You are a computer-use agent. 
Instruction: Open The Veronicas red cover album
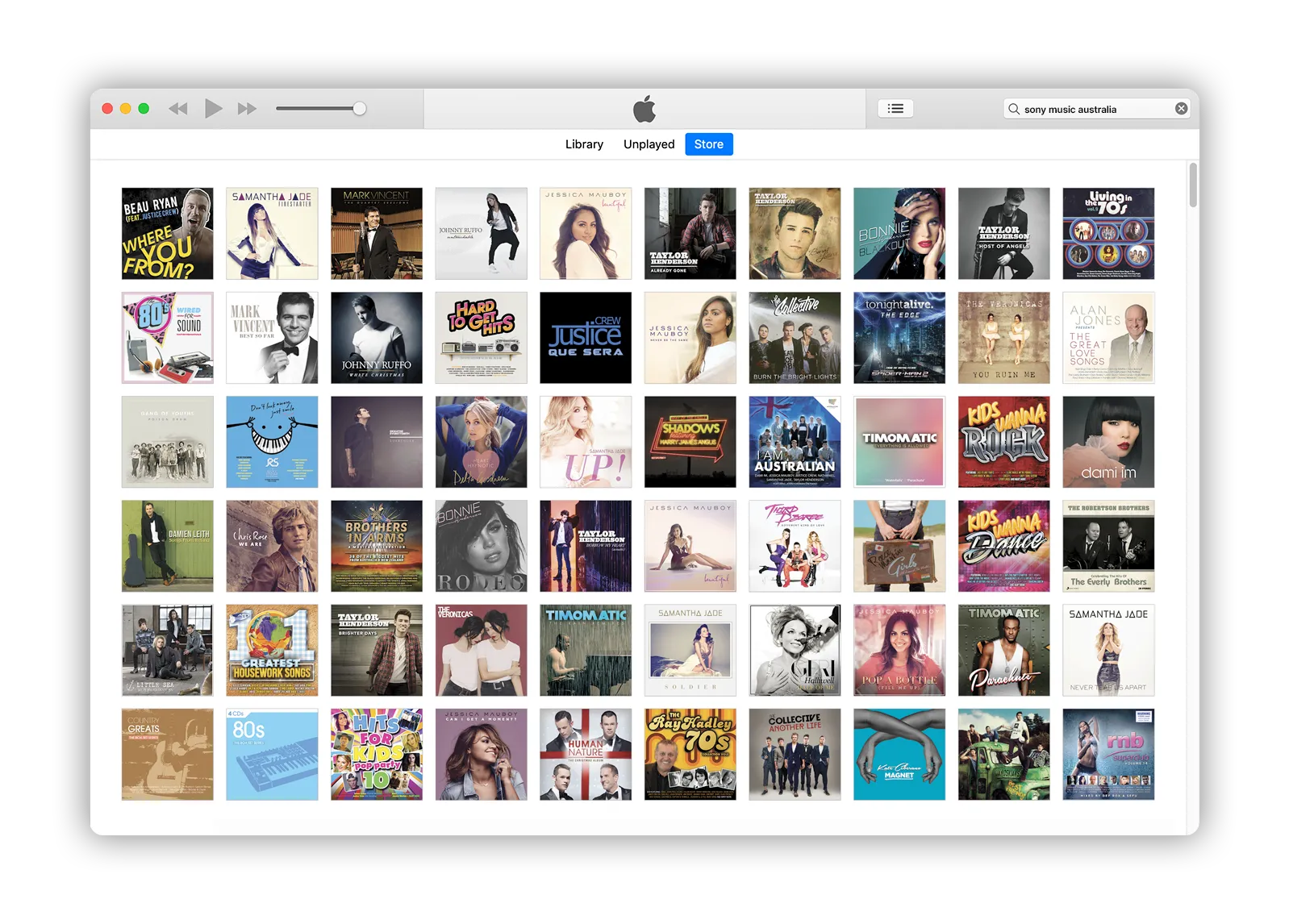(482, 650)
